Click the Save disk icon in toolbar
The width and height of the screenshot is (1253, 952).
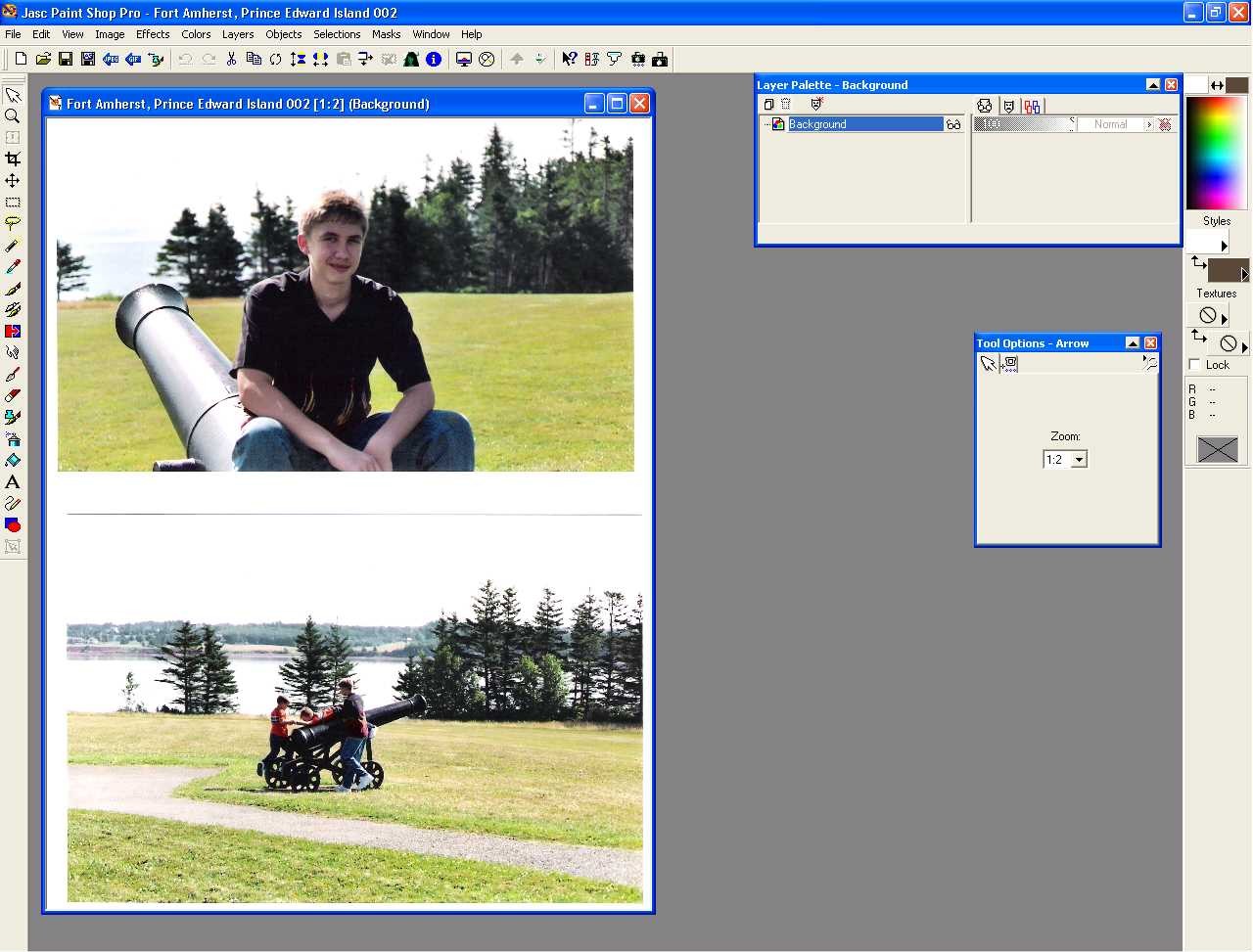tap(66, 60)
